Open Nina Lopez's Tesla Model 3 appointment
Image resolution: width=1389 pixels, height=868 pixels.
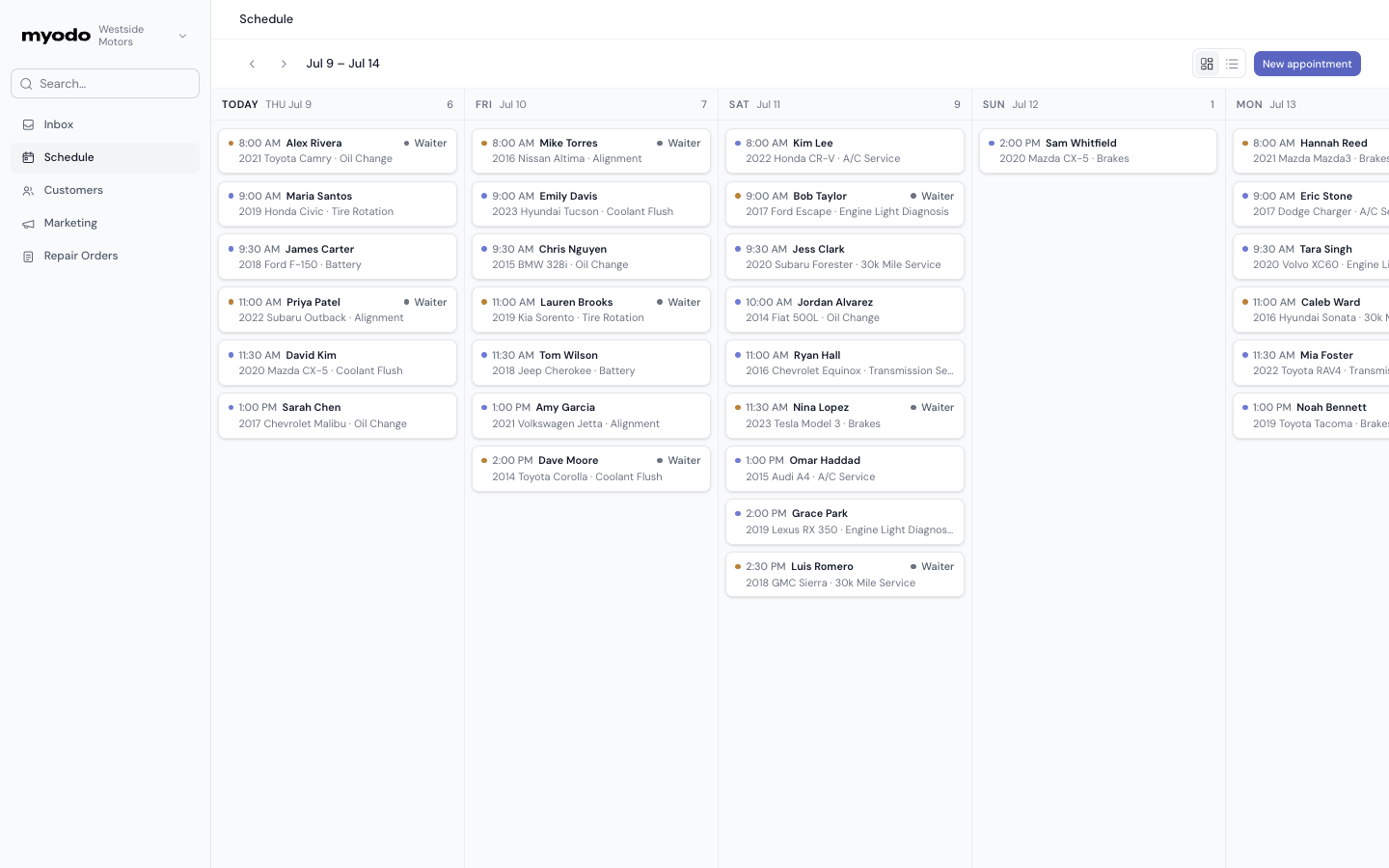pos(845,416)
